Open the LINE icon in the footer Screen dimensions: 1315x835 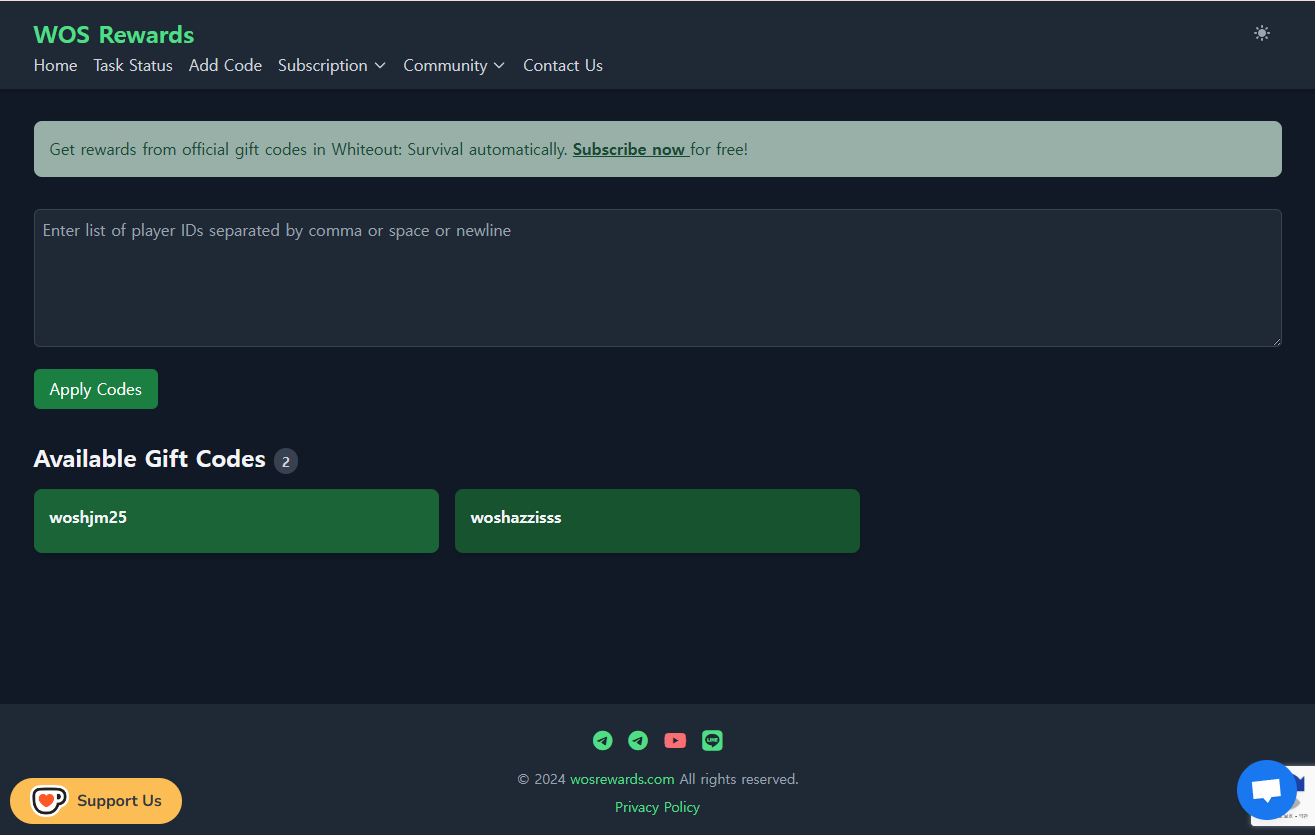[712, 740]
